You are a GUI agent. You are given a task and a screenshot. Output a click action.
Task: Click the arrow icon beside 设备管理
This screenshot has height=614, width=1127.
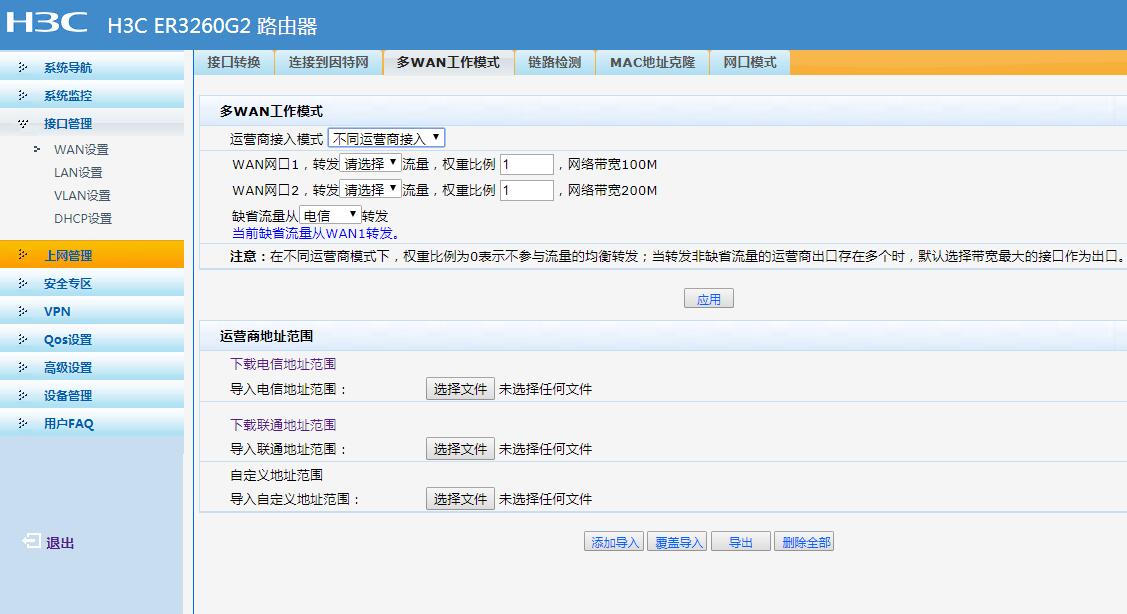(x=23, y=395)
